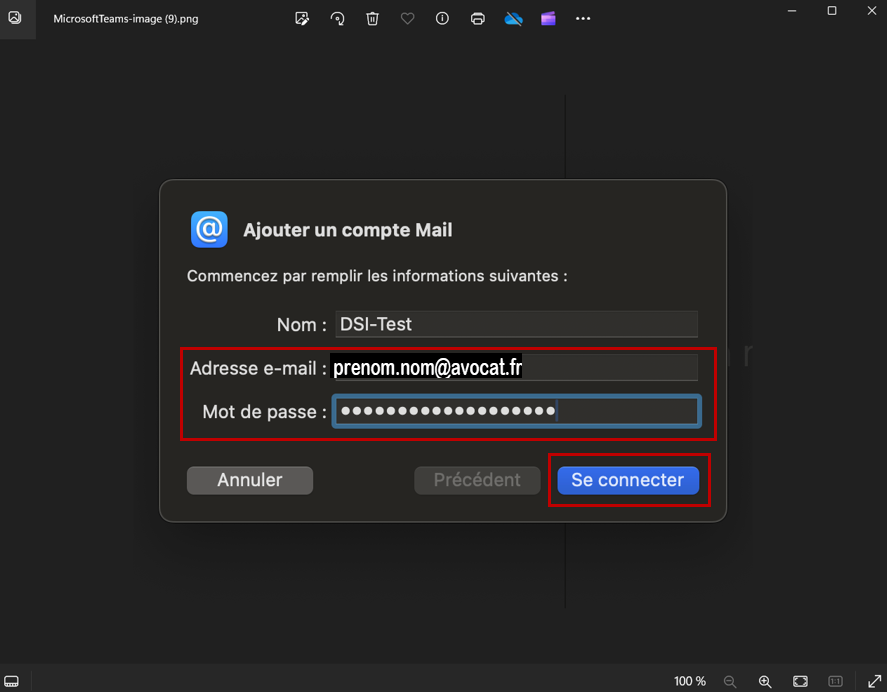View the image at actual 1:1 size

coord(835,681)
